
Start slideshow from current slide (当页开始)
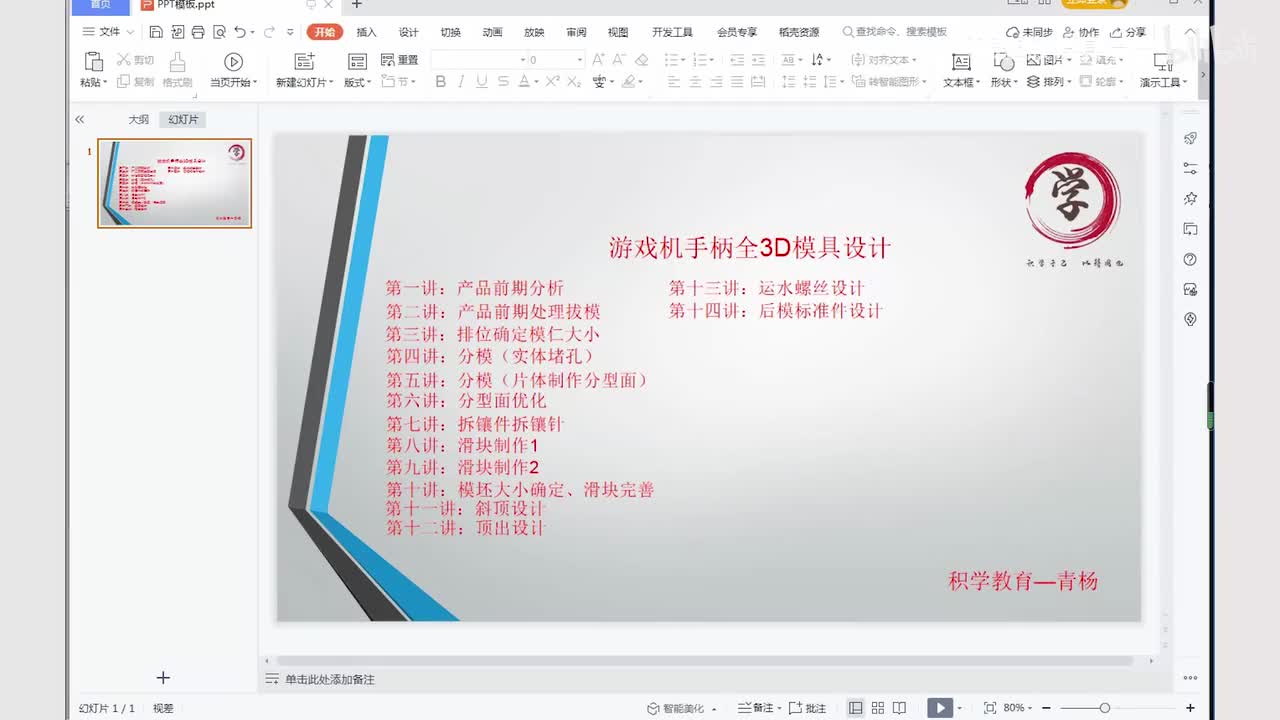(233, 62)
